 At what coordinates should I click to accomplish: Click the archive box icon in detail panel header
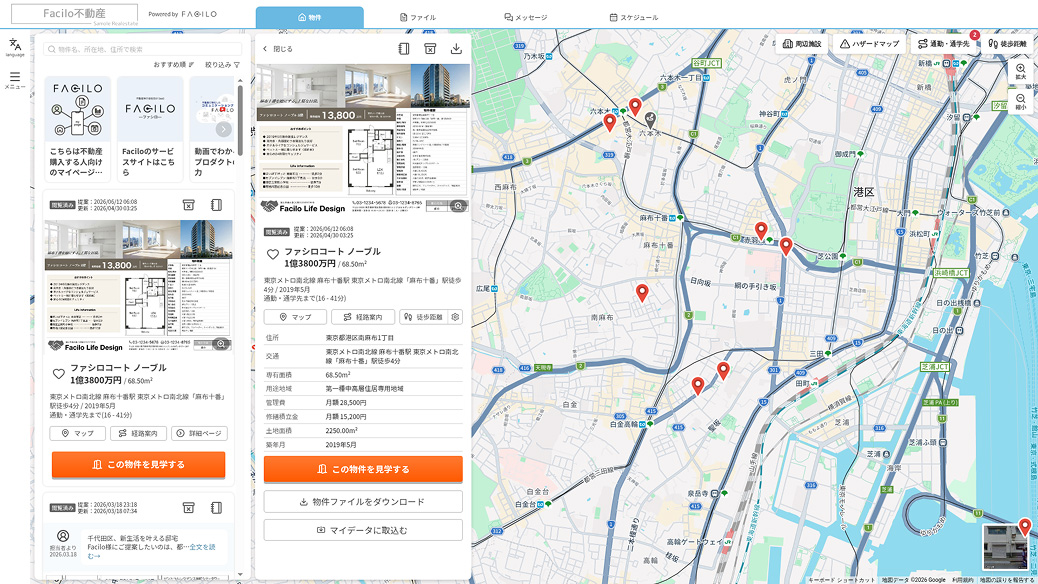coord(430,48)
